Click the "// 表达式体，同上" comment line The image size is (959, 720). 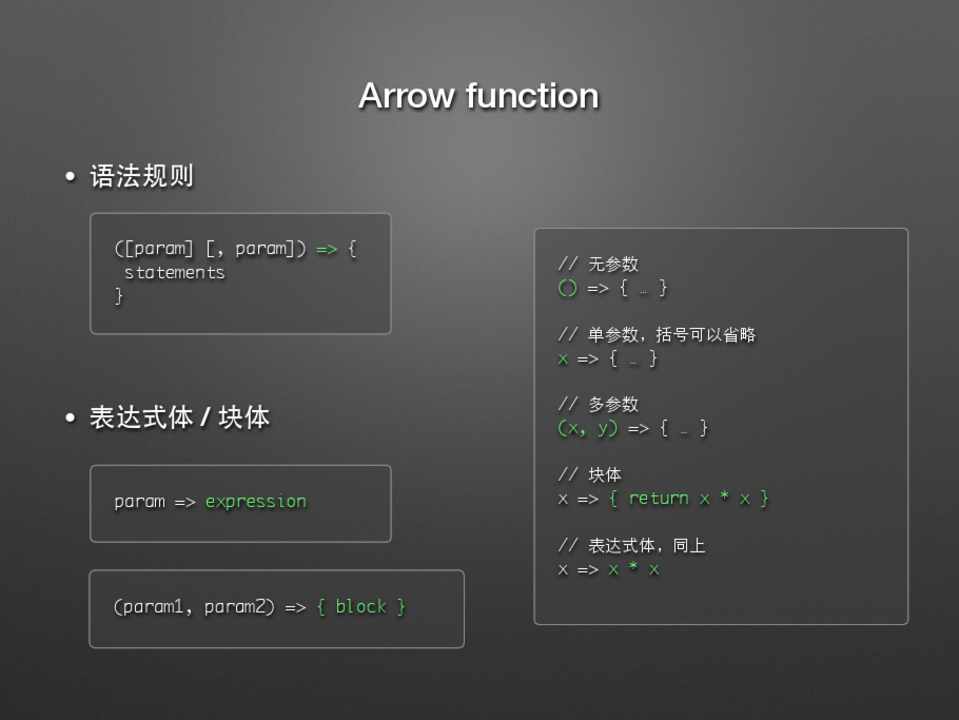click(x=631, y=546)
